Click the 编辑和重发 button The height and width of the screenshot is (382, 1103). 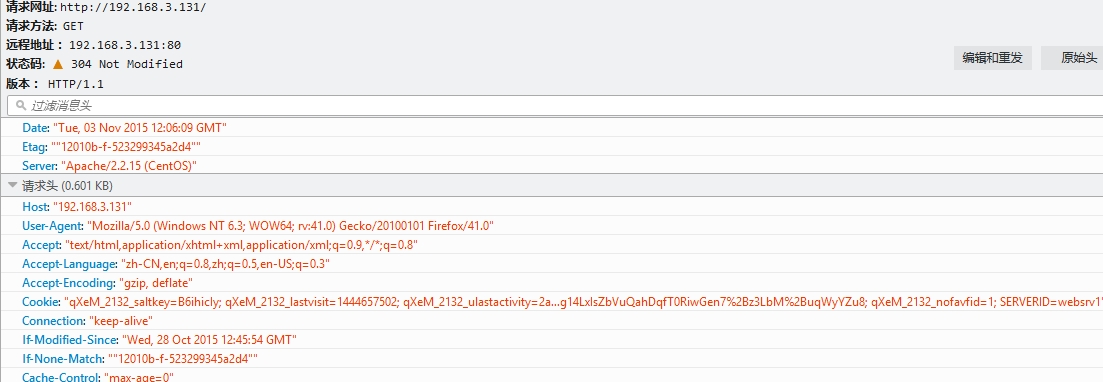pyautogui.click(x=993, y=58)
